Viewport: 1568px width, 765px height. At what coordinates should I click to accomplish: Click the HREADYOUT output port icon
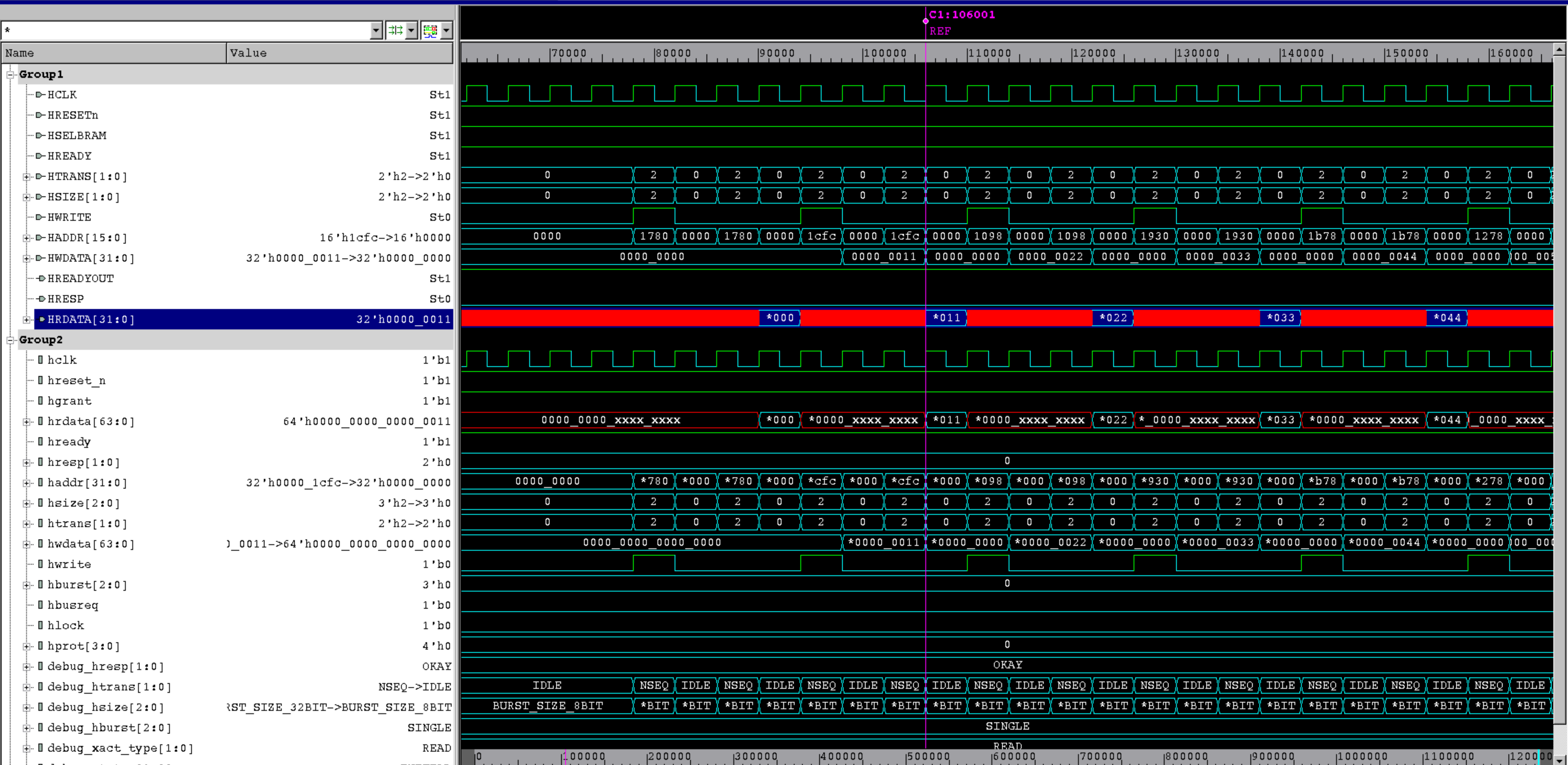click(41, 278)
